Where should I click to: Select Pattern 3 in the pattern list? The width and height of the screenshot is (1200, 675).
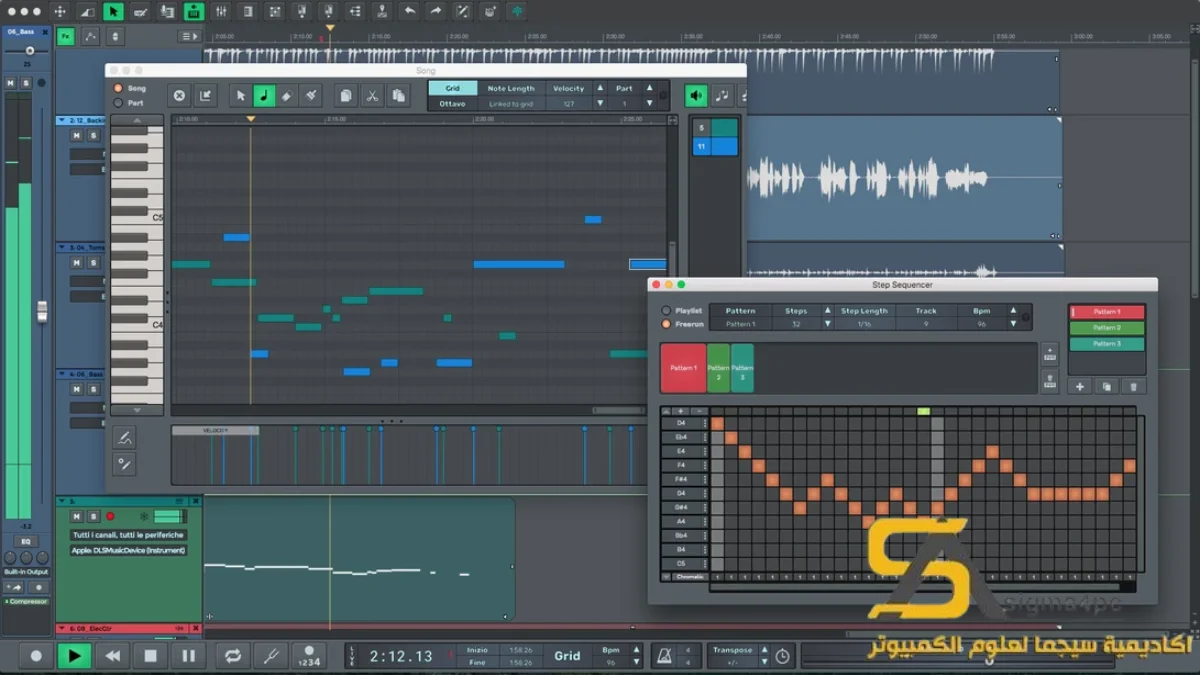click(x=1107, y=344)
